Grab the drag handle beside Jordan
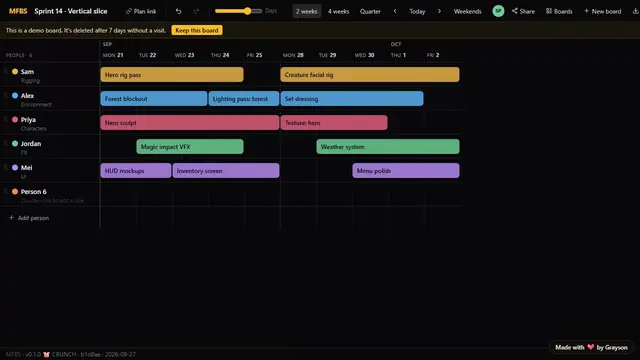Screen dimensions: 640x360 click(x=6, y=143)
